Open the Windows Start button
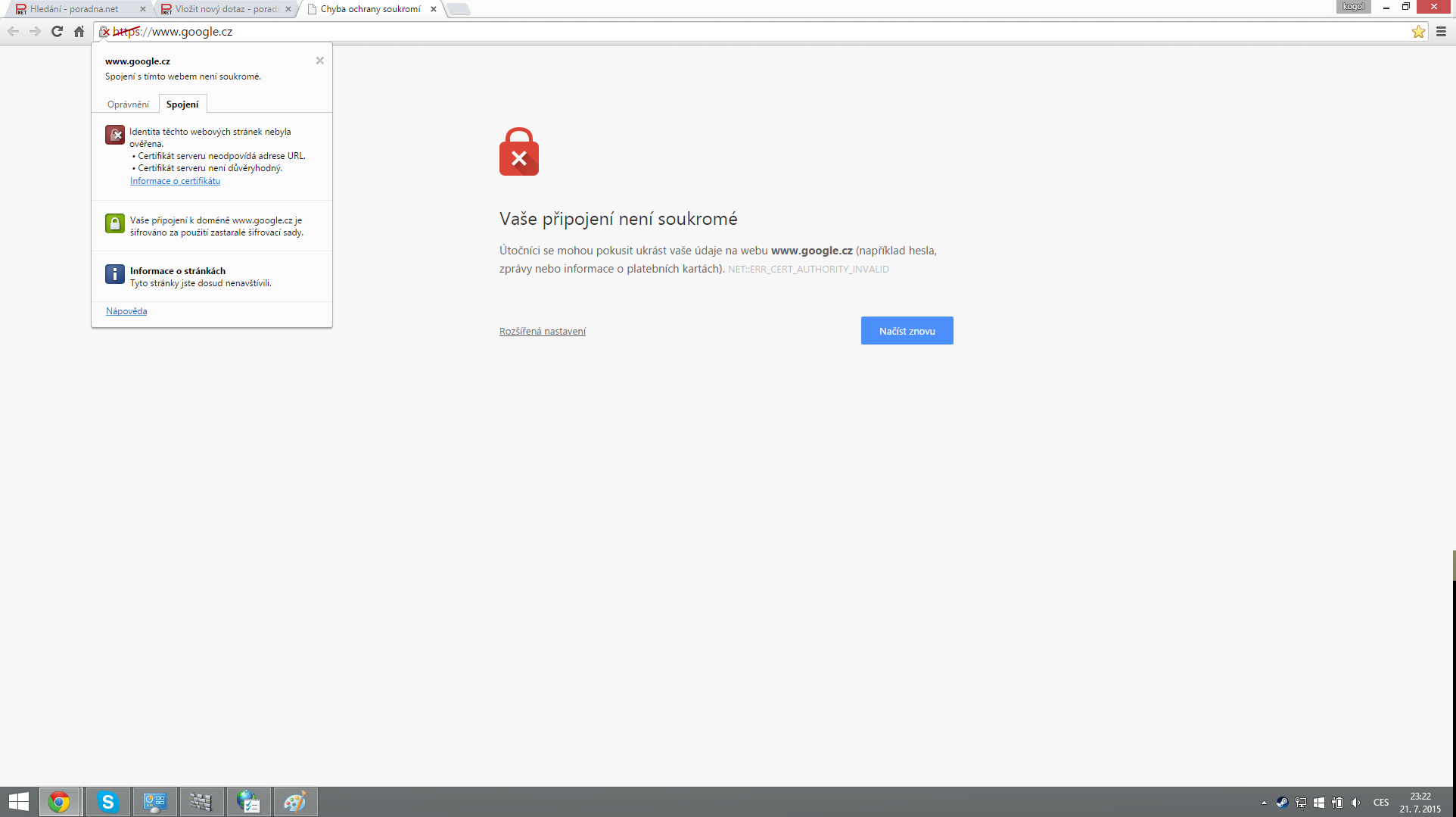The width and height of the screenshot is (1456, 817). (x=19, y=802)
